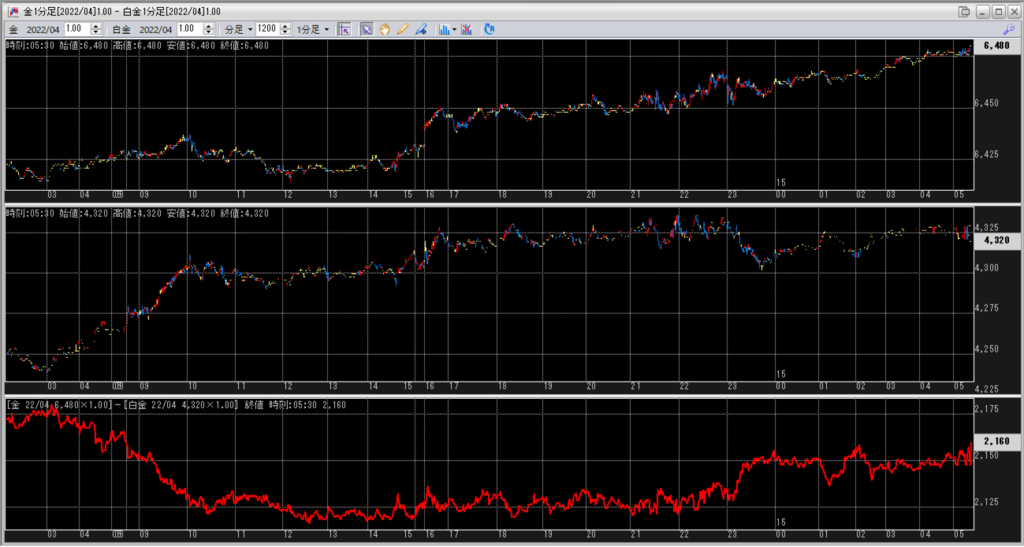Open bar chart indicator dropdown arrow

(455, 29)
